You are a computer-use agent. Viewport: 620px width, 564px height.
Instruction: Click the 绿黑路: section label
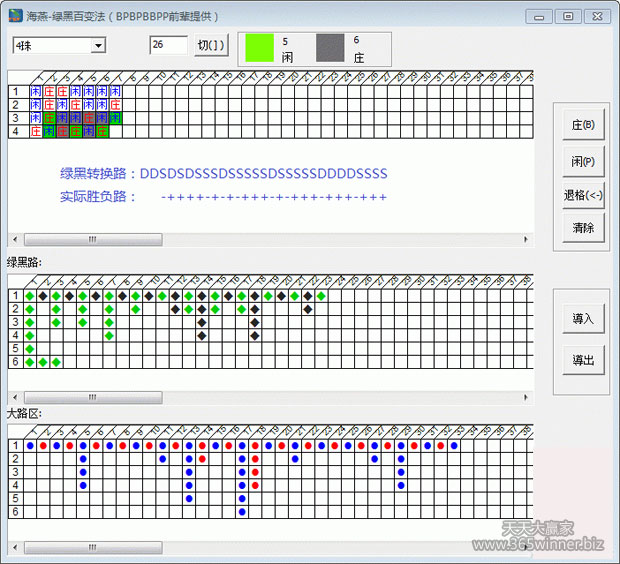24,262
